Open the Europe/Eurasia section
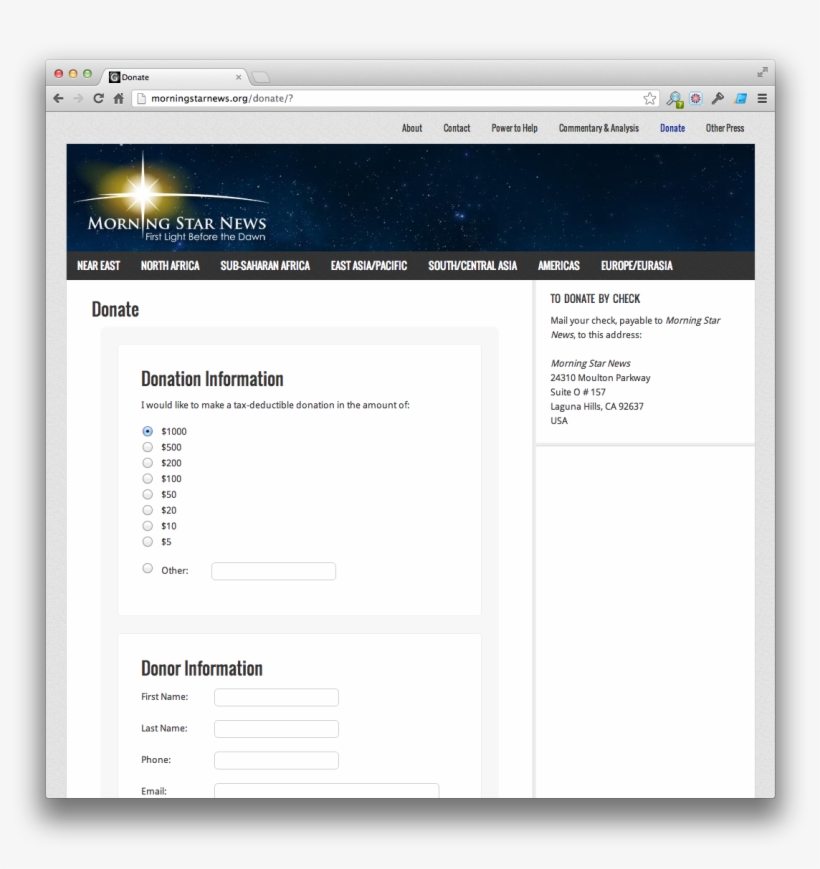The height and width of the screenshot is (869, 820). (x=637, y=265)
